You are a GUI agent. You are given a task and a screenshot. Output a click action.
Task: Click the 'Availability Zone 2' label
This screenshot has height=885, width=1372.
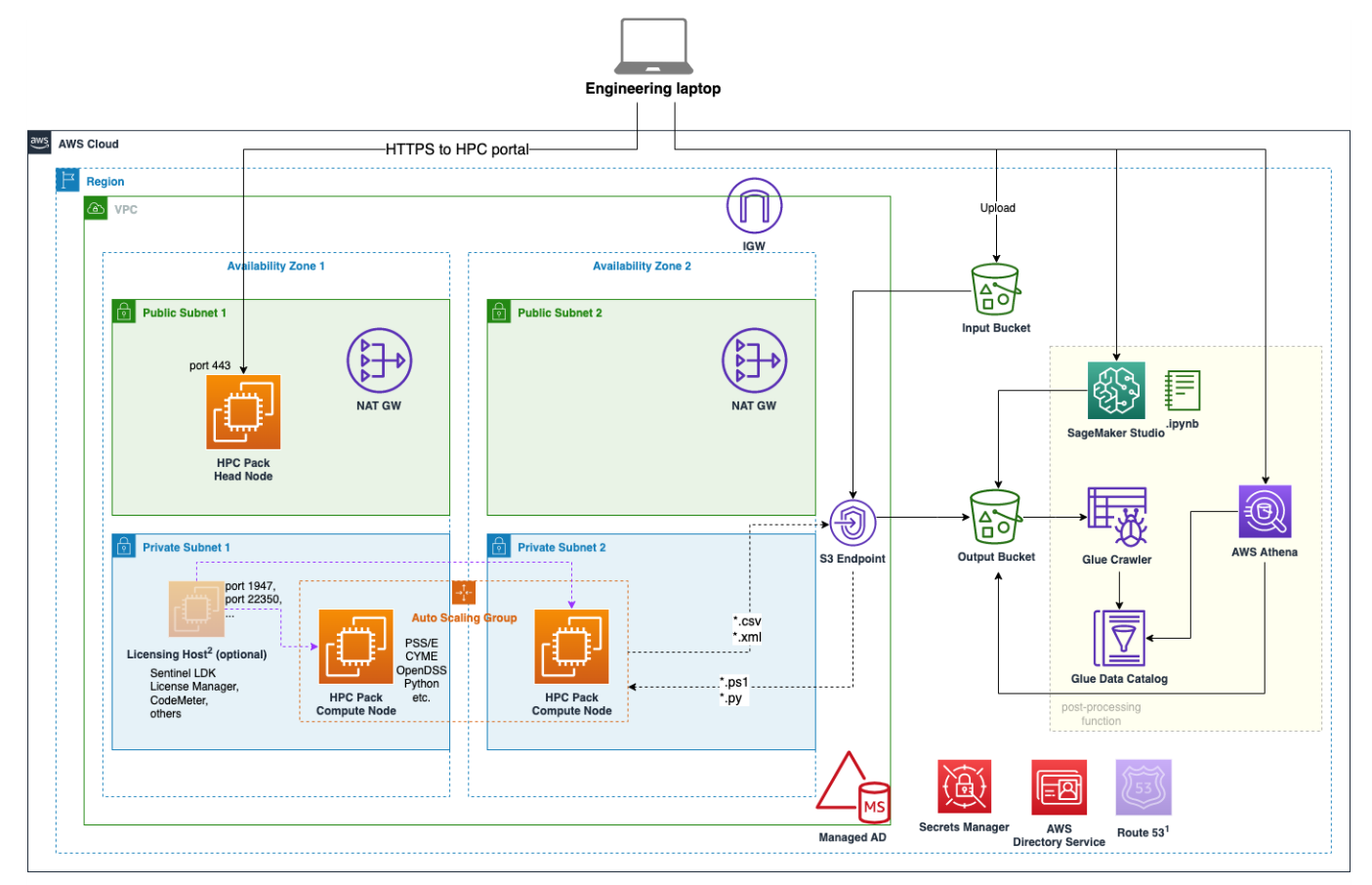642,266
